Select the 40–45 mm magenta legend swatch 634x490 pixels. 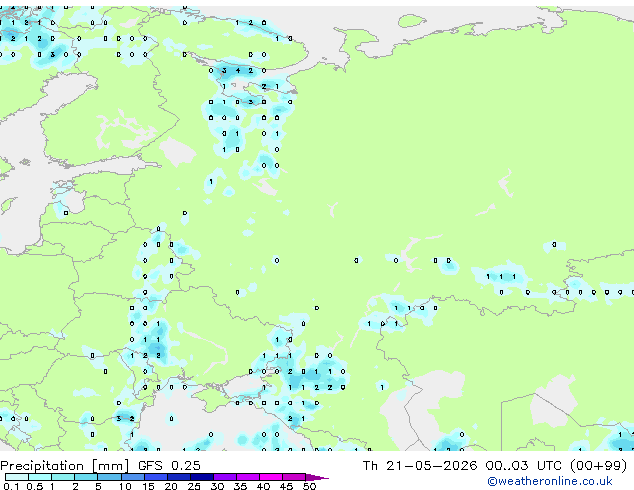[271, 477]
